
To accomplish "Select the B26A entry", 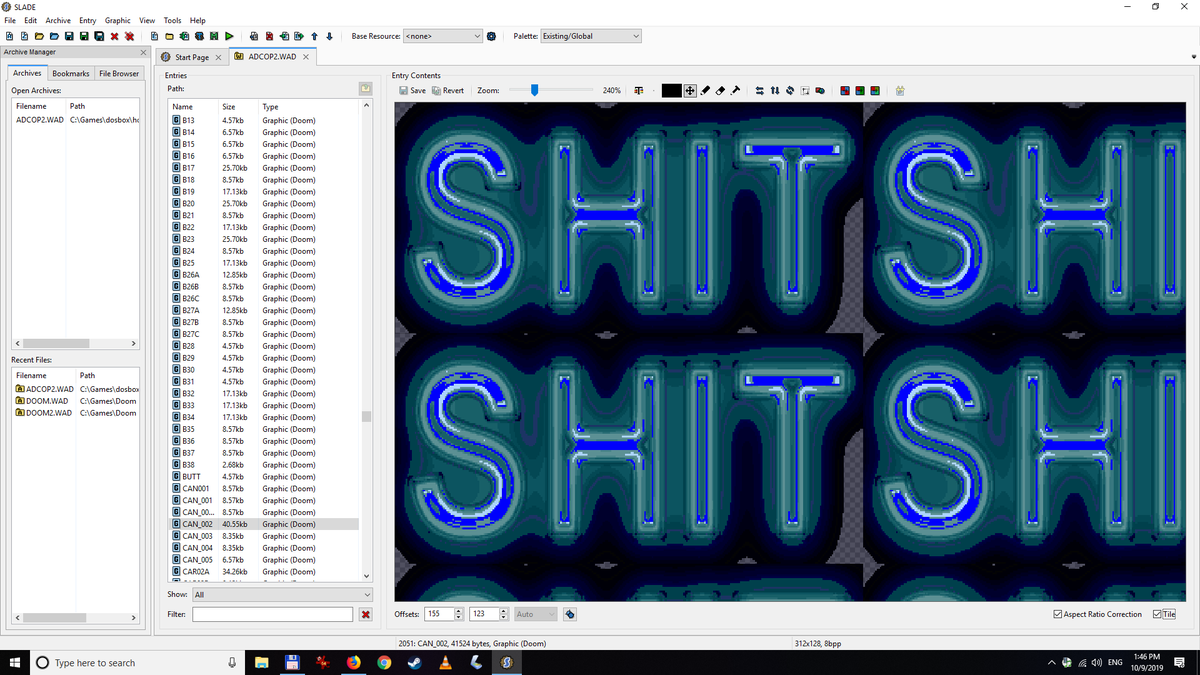I will pos(264,275).
